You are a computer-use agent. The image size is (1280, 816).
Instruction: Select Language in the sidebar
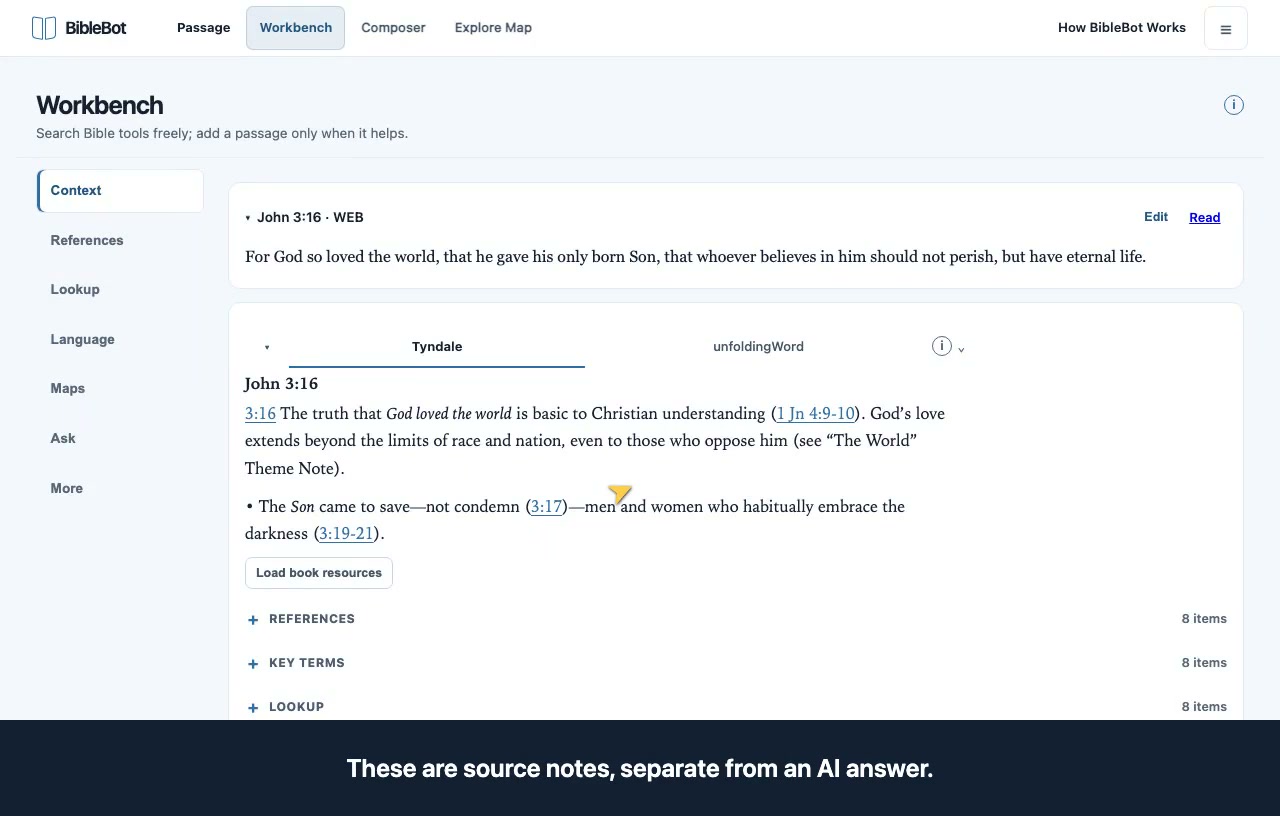coord(120,339)
